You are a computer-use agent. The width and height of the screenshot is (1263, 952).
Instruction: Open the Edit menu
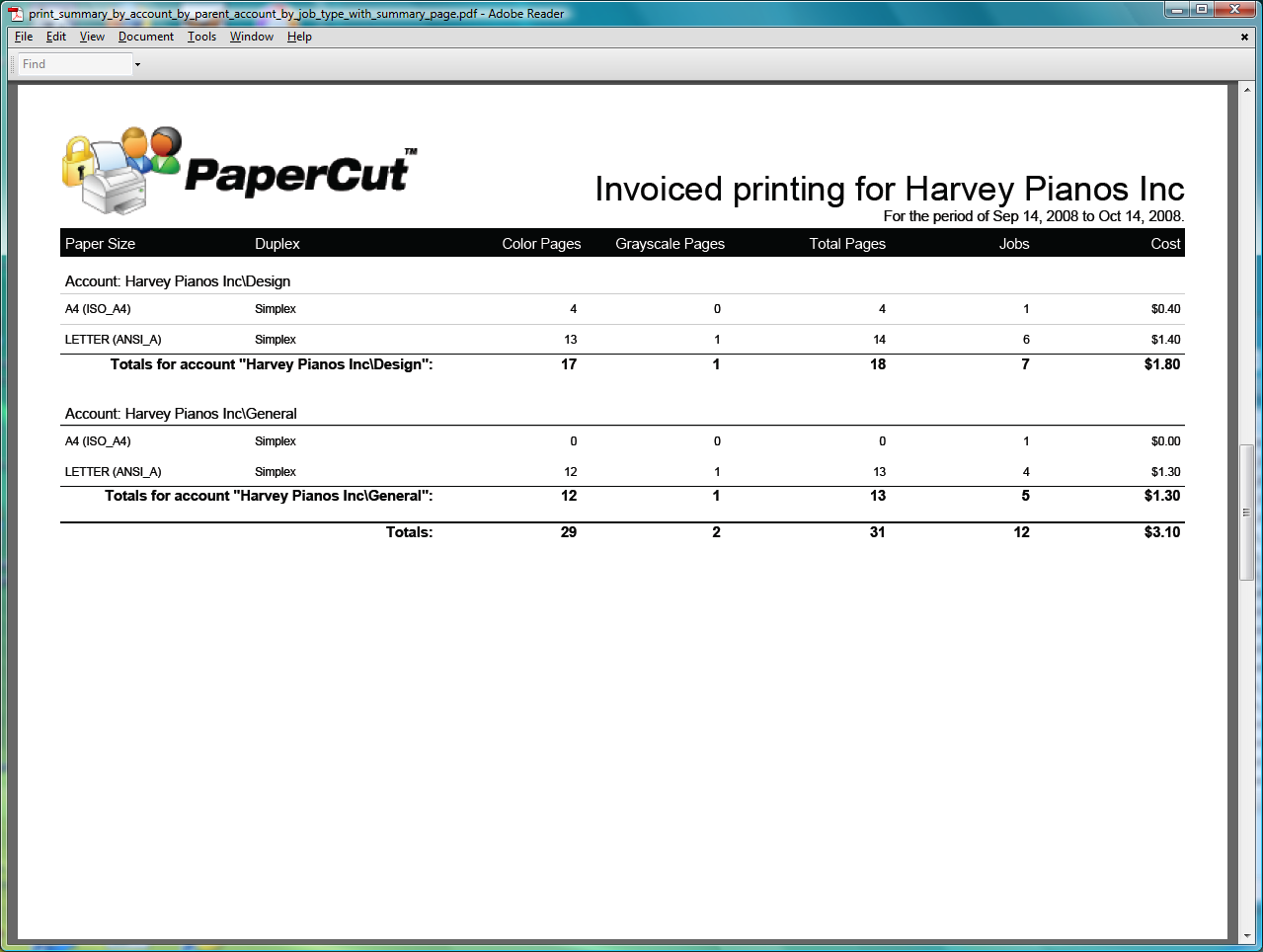pyautogui.click(x=56, y=37)
